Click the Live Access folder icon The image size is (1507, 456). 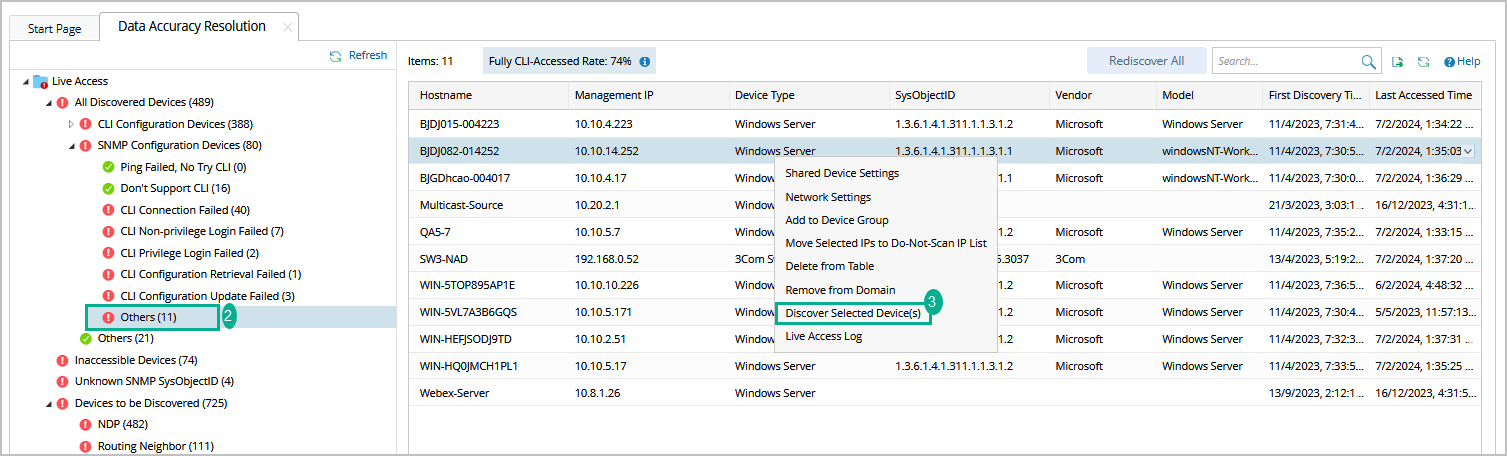pyautogui.click(x=41, y=81)
